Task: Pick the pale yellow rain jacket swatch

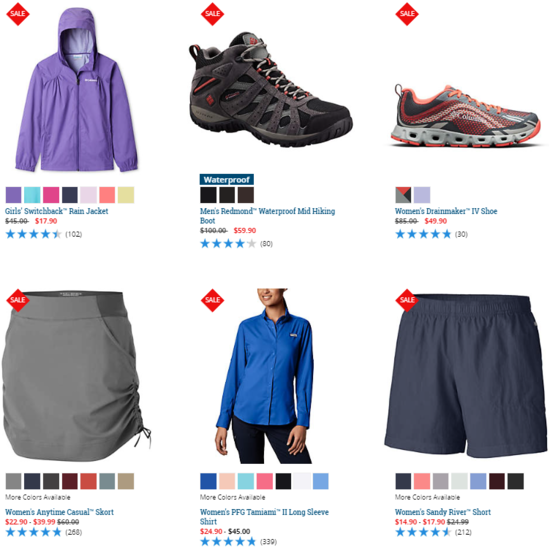Action: tap(126, 195)
